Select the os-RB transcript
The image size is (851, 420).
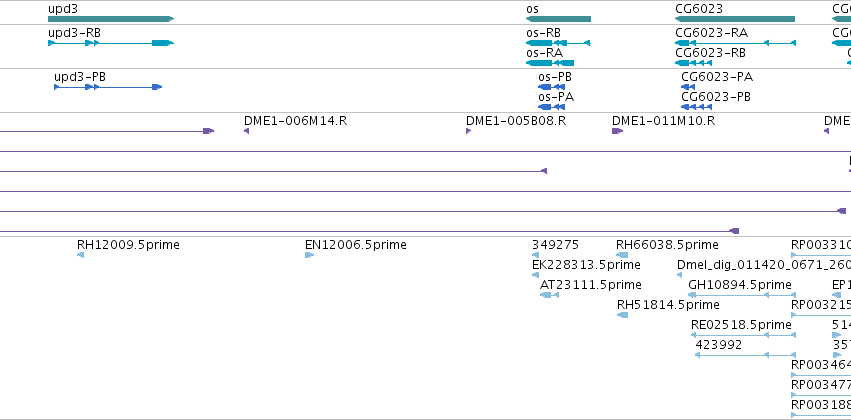(558, 43)
